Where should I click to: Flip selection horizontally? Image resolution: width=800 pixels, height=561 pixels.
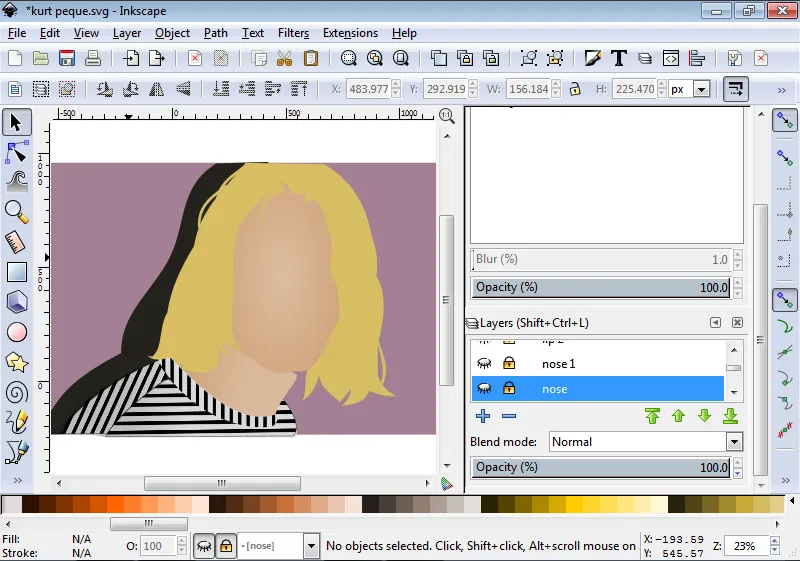(x=157, y=89)
